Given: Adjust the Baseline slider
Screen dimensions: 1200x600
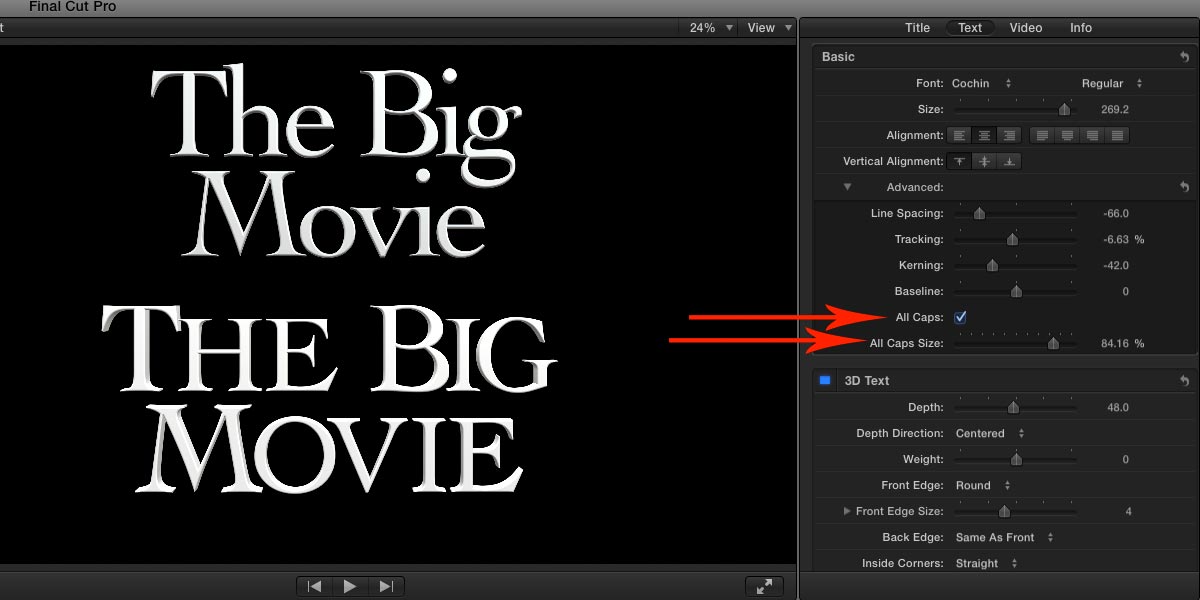Looking at the screenshot, I should 1015,291.
